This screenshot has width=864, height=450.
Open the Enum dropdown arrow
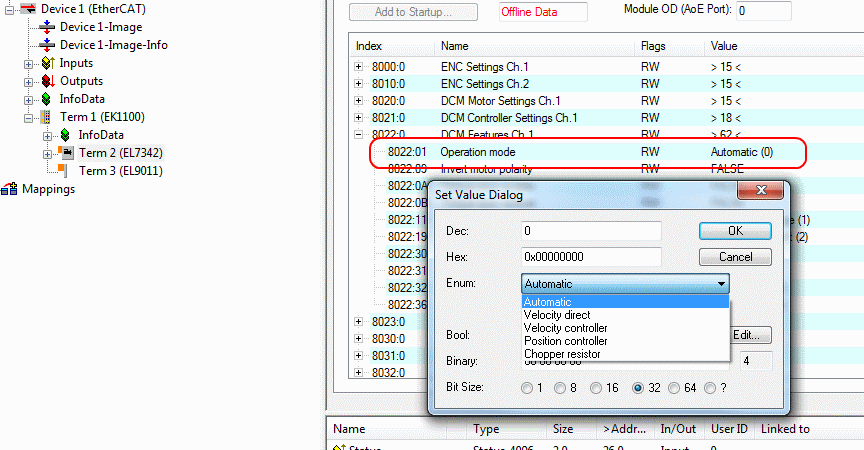coord(721,284)
